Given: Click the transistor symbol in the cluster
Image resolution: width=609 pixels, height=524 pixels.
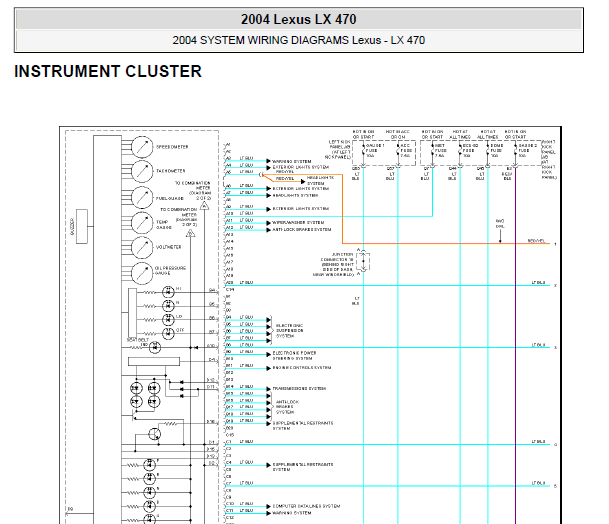Looking at the screenshot, I should pyautogui.click(x=155, y=434).
